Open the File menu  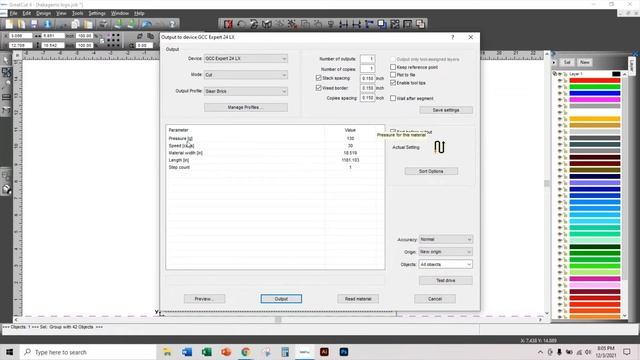point(13,13)
